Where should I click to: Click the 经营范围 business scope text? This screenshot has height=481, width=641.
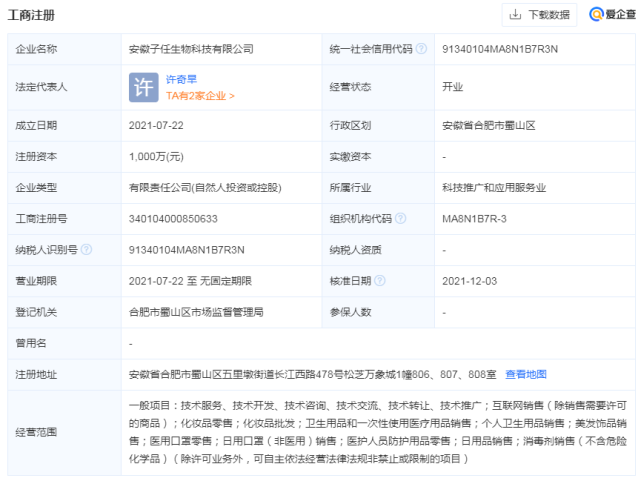click(382, 432)
